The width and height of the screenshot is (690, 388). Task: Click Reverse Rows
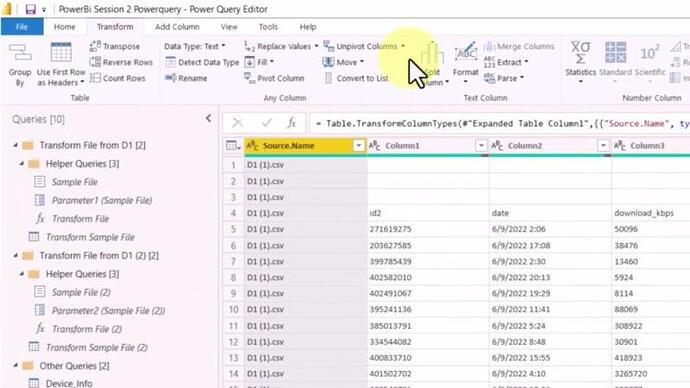point(121,62)
